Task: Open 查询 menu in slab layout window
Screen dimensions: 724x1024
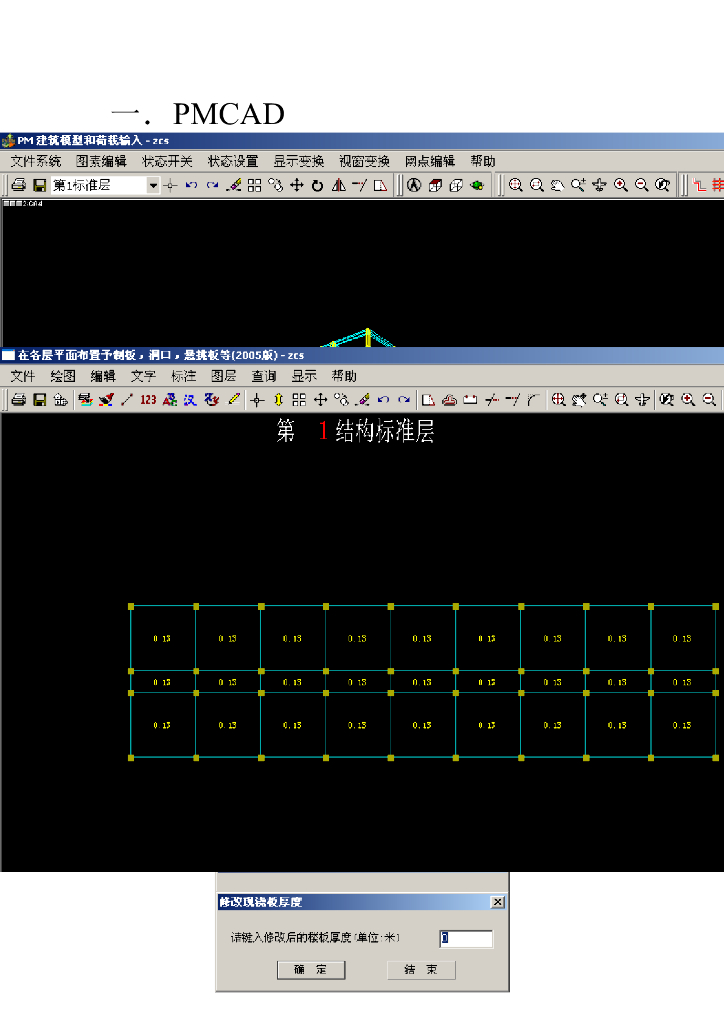Action: [x=264, y=376]
